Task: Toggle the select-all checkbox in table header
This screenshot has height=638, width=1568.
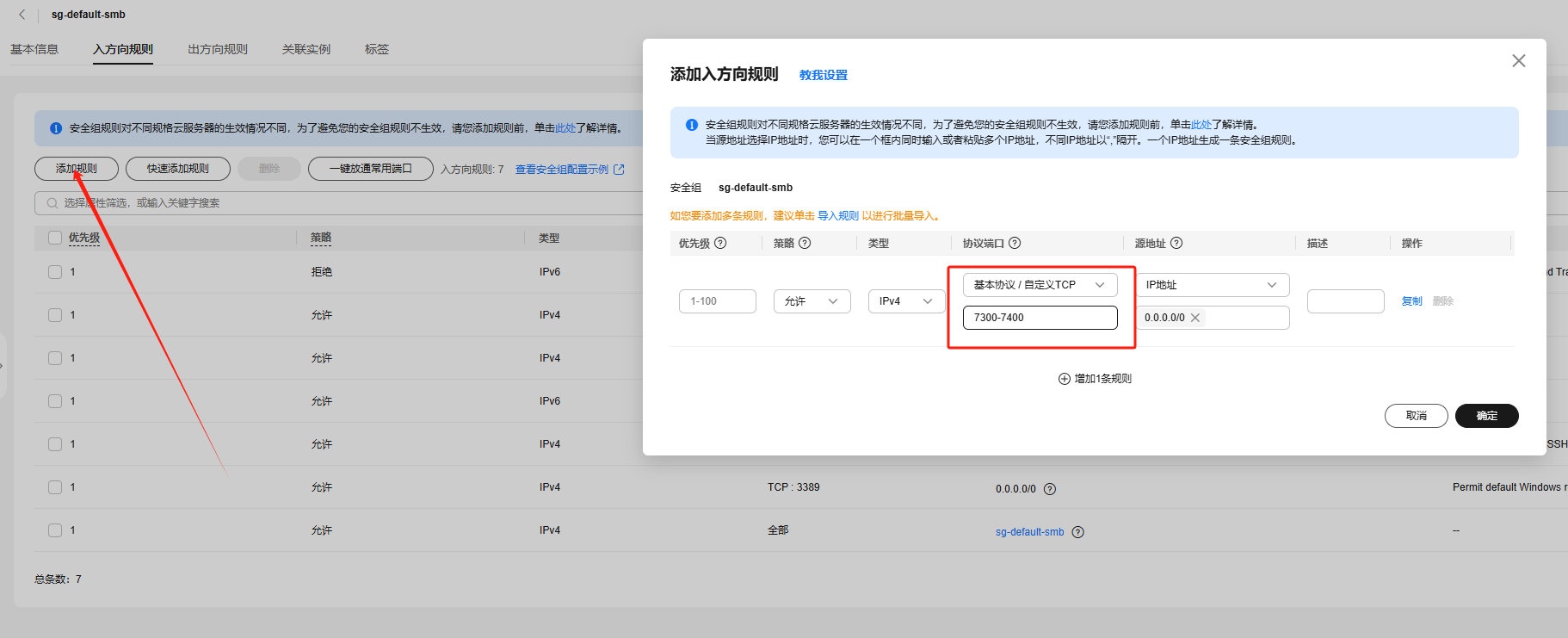Action: pyautogui.click(x=55, y=238)
